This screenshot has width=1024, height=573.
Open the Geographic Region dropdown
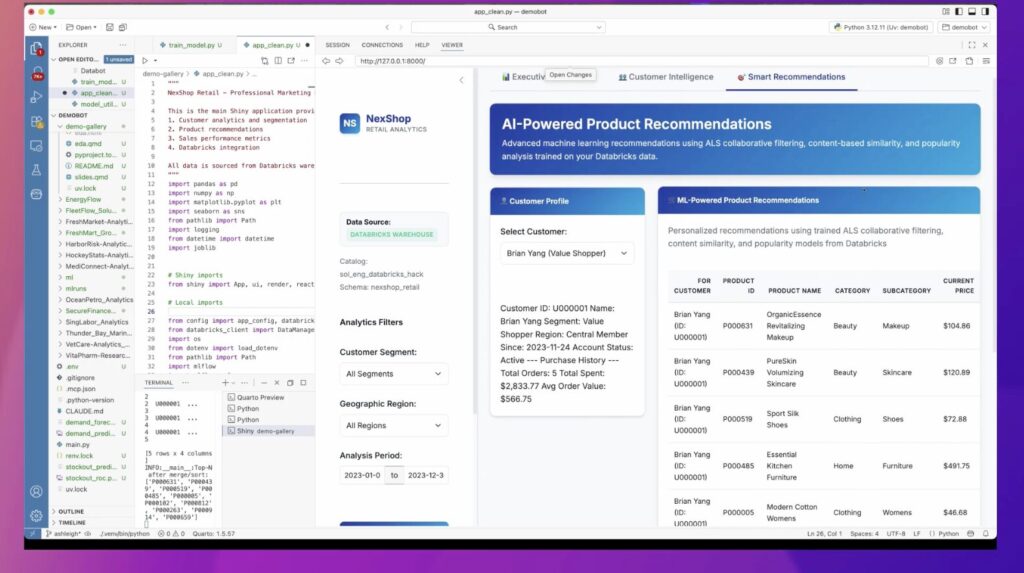coord(394,425)
